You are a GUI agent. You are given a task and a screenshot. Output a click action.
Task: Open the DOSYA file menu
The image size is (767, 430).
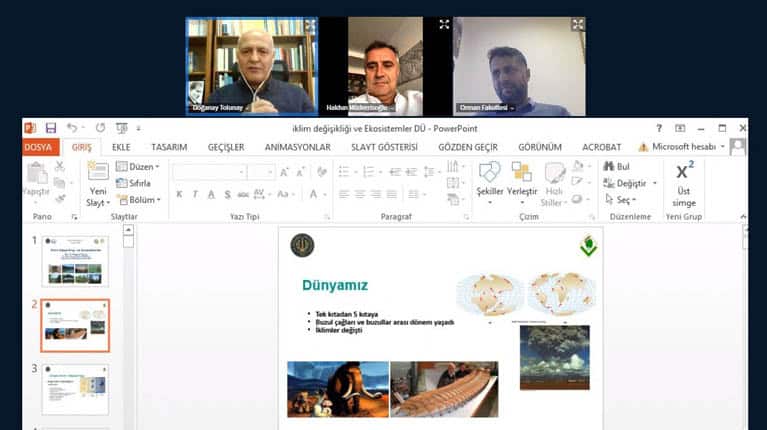point(38,147)
